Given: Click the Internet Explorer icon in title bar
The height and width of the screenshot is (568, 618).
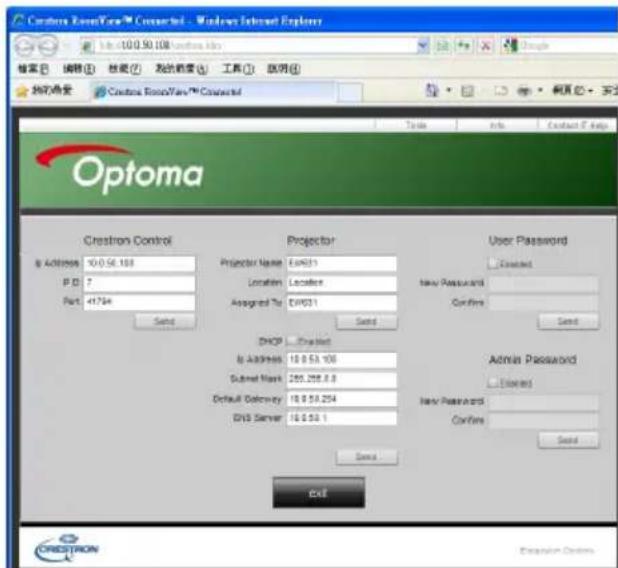Looking at the screenshot, I should pos(18,20).
